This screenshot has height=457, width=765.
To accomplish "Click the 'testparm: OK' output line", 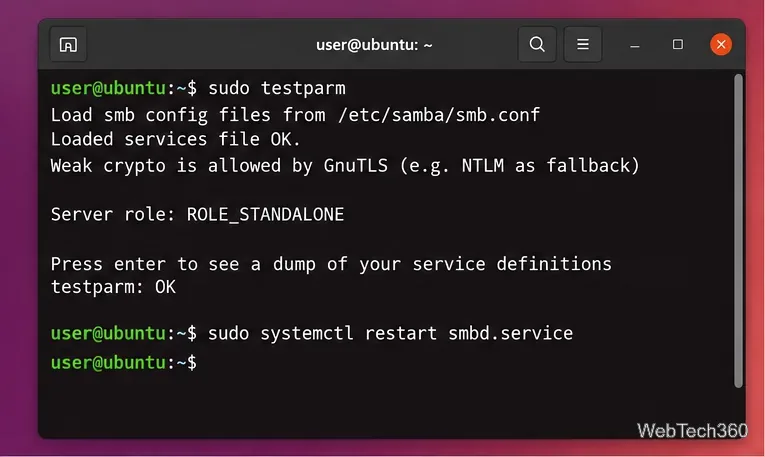I will [x=113, y=287].
